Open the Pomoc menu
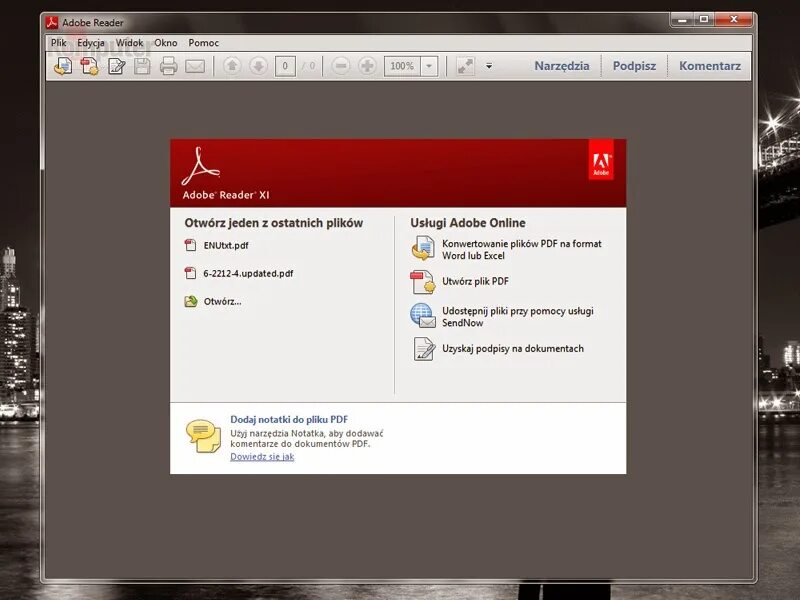The height and width of the screenshot is (600, 800). click(204, 43)
